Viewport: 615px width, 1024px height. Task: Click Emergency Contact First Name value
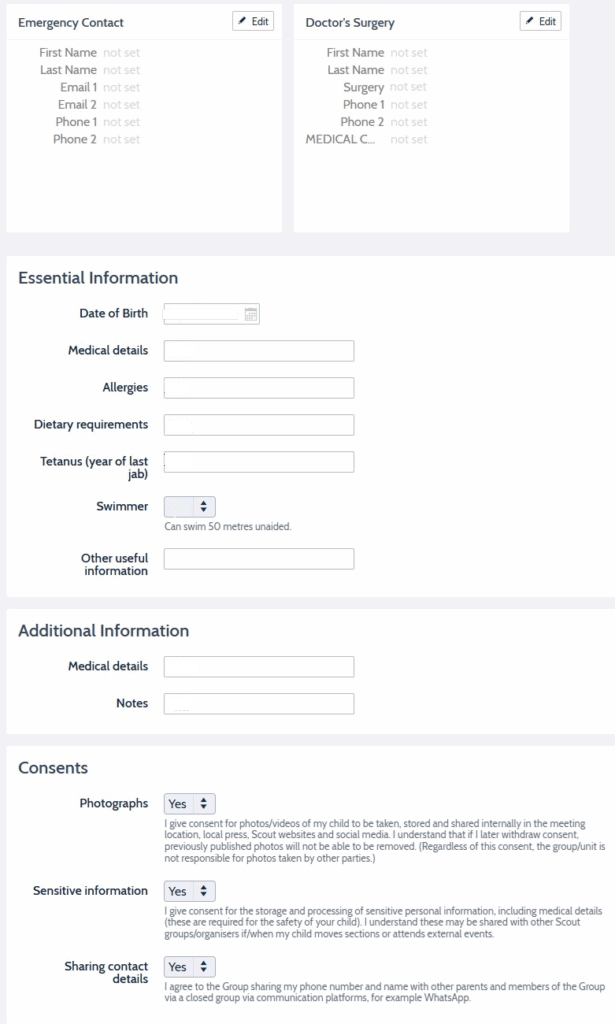[x=121, y=52]
